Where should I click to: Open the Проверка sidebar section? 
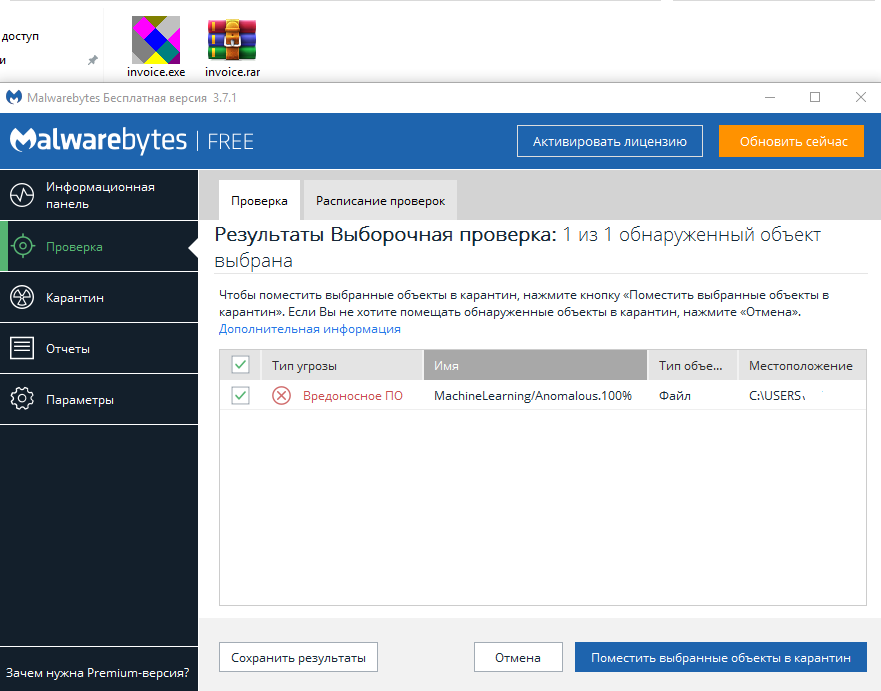click(99, 246)
